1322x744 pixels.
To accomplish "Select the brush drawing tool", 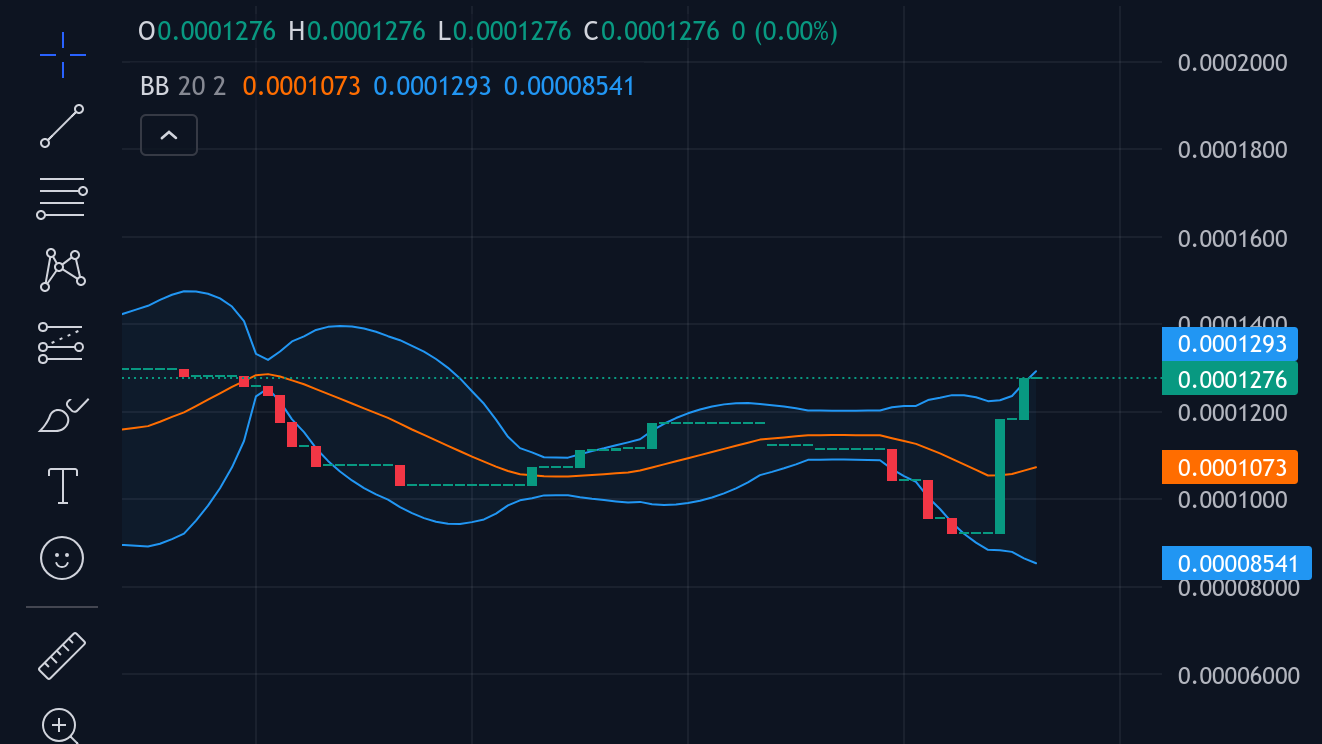I will (x=62, y=414).
